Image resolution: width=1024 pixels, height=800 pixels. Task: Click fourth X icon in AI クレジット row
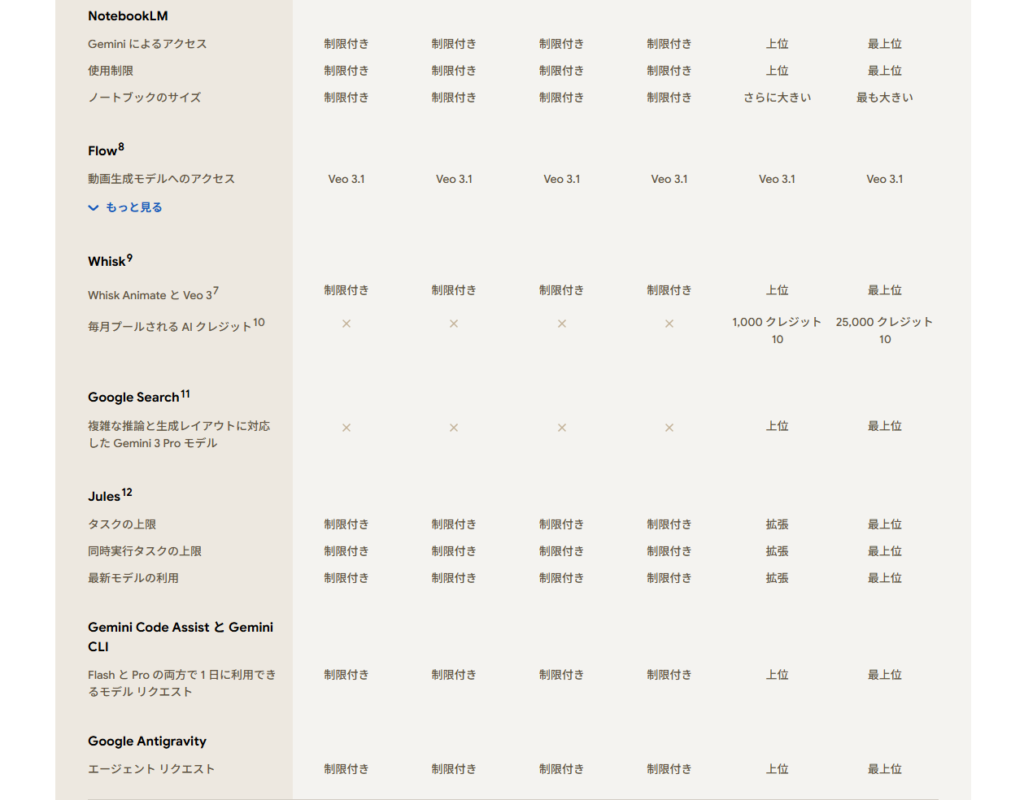coord(669,324)
